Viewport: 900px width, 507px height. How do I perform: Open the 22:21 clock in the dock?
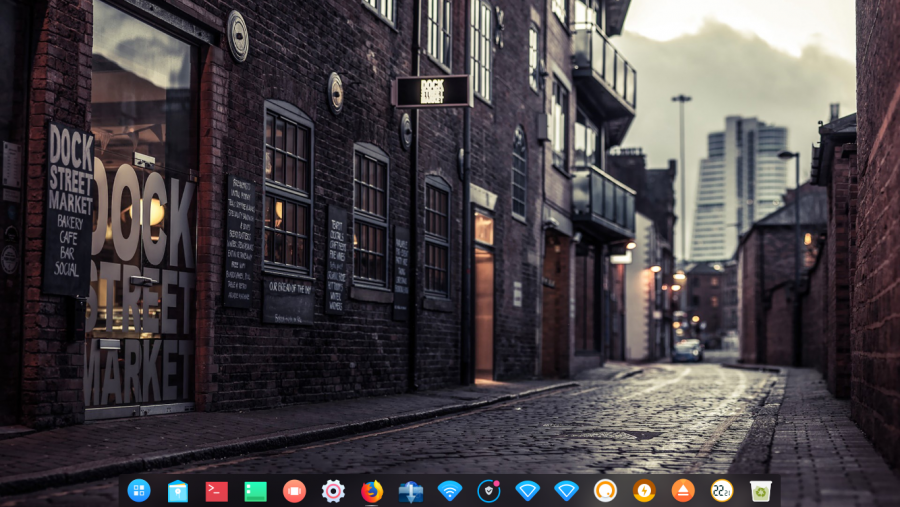pyautogui.click(x=721, y=491)
